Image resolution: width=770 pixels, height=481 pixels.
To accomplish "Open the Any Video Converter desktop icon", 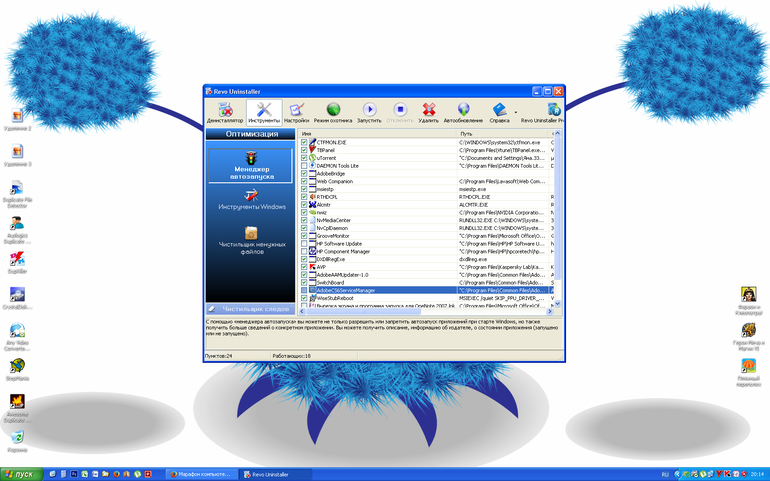I will click(17, 337).
